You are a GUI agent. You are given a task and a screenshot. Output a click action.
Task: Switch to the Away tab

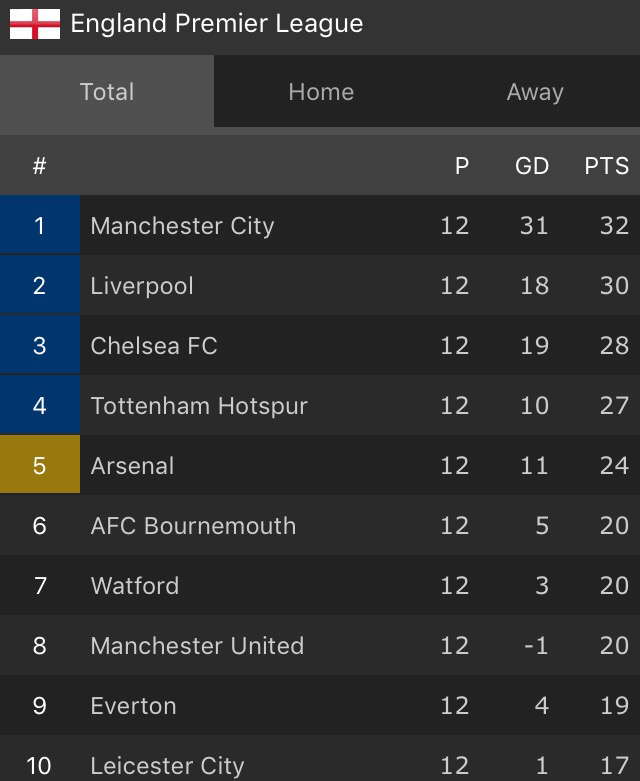coord(535,92)
